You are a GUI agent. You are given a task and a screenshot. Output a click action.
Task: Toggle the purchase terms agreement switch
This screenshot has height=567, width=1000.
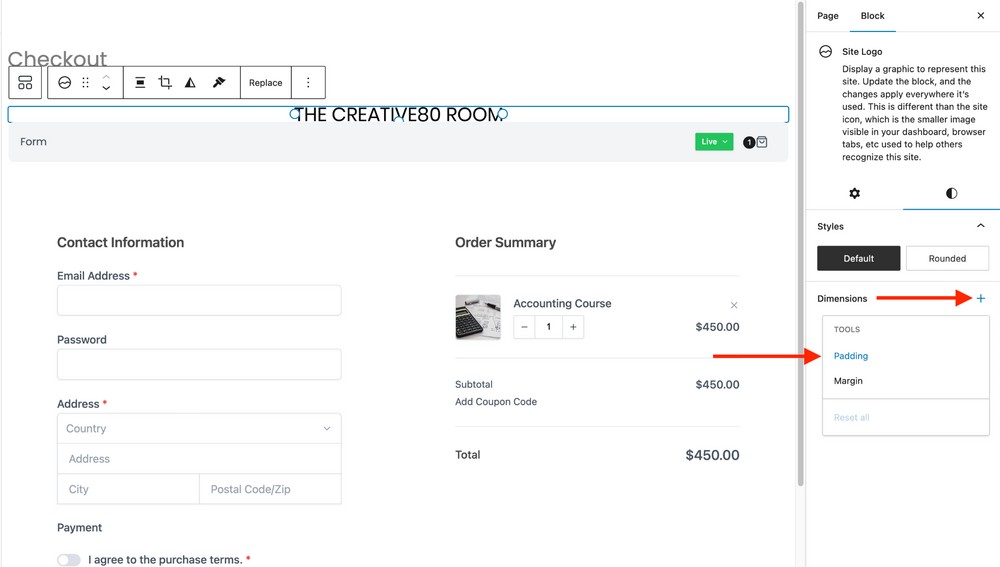[69, 560]
